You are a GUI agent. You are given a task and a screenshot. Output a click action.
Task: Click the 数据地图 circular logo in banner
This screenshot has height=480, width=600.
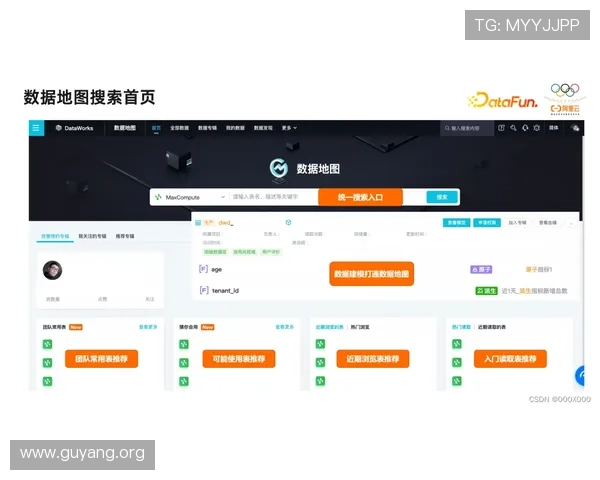click(x=279, y=168)
